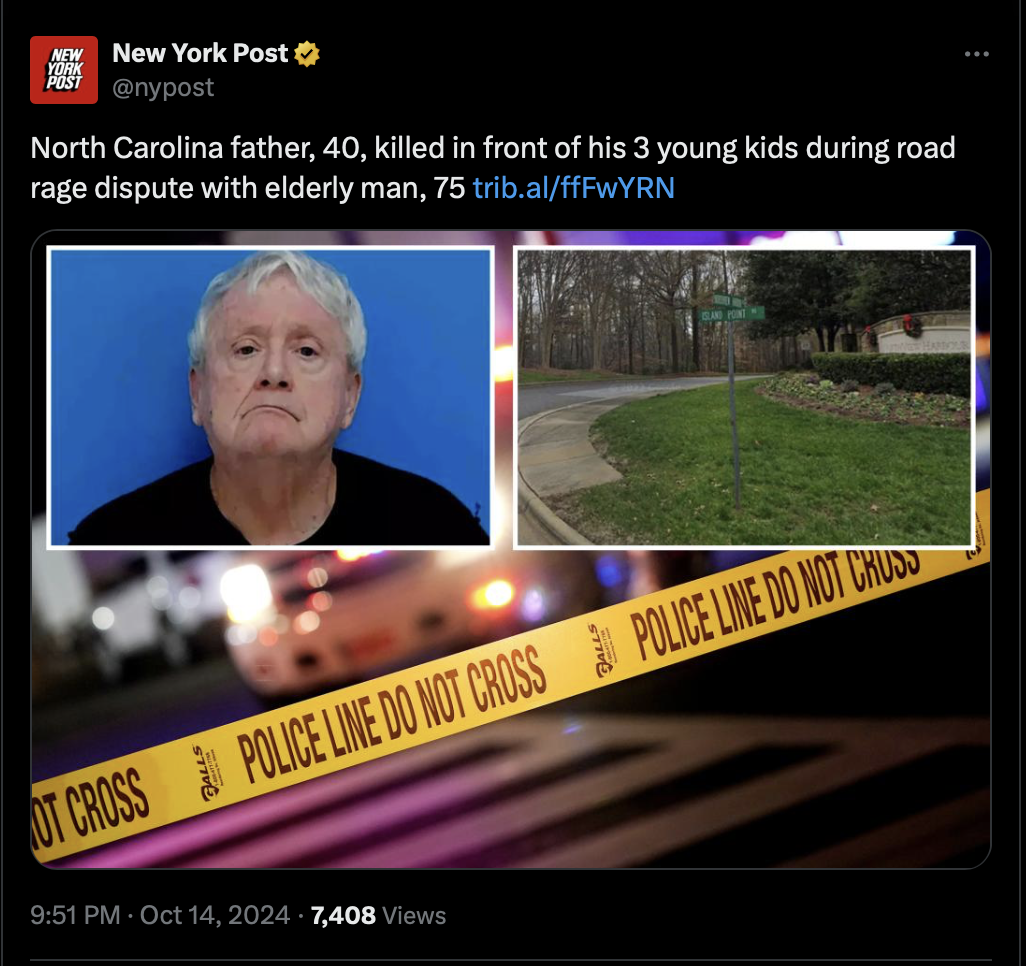Click the mugshot photo of elderly man

tap(270, 397)
